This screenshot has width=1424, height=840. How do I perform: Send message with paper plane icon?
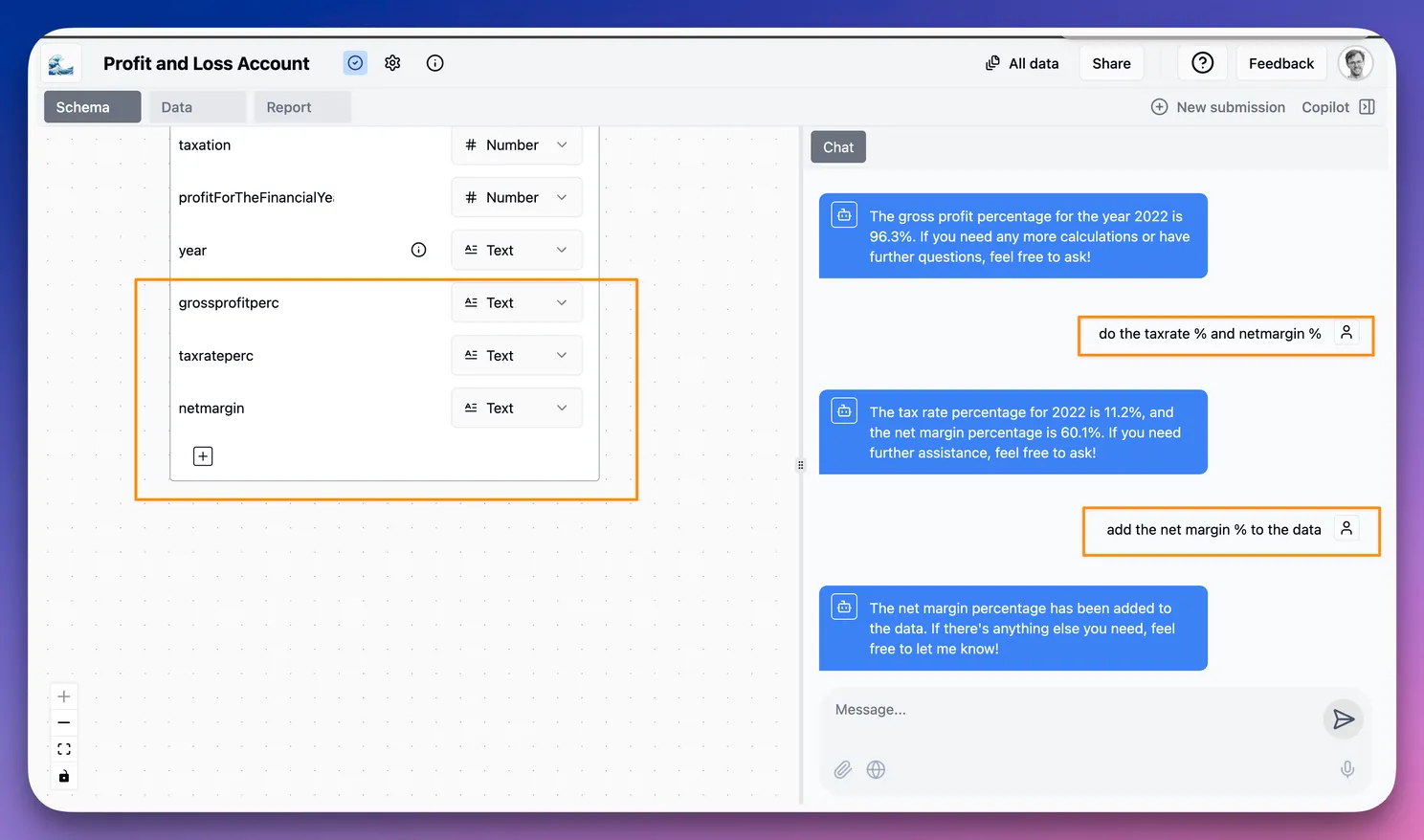[x=1343, y=719]
